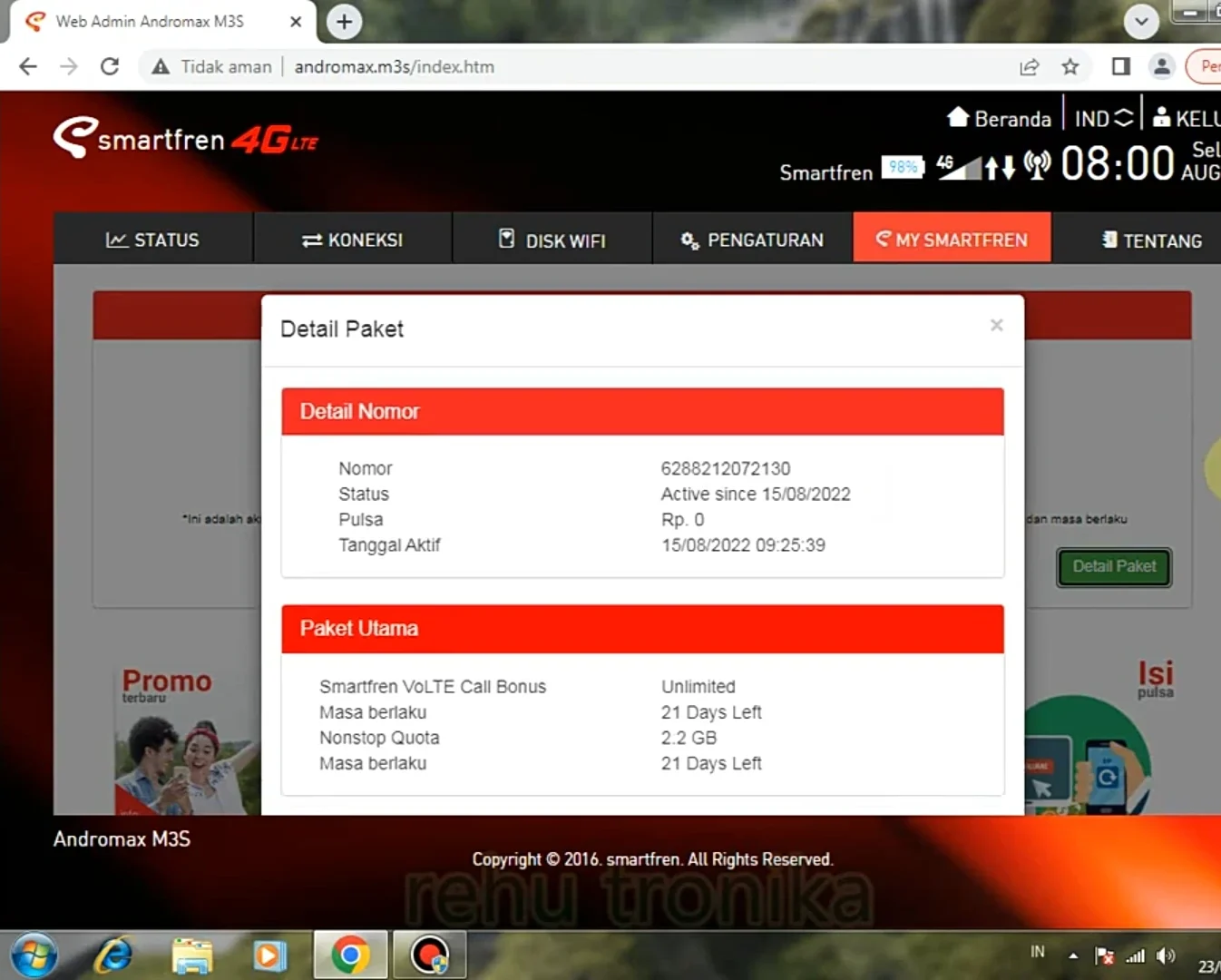Open the tab search dropdown
The width and height of the screenshot is (1221, 980).
1141,21
